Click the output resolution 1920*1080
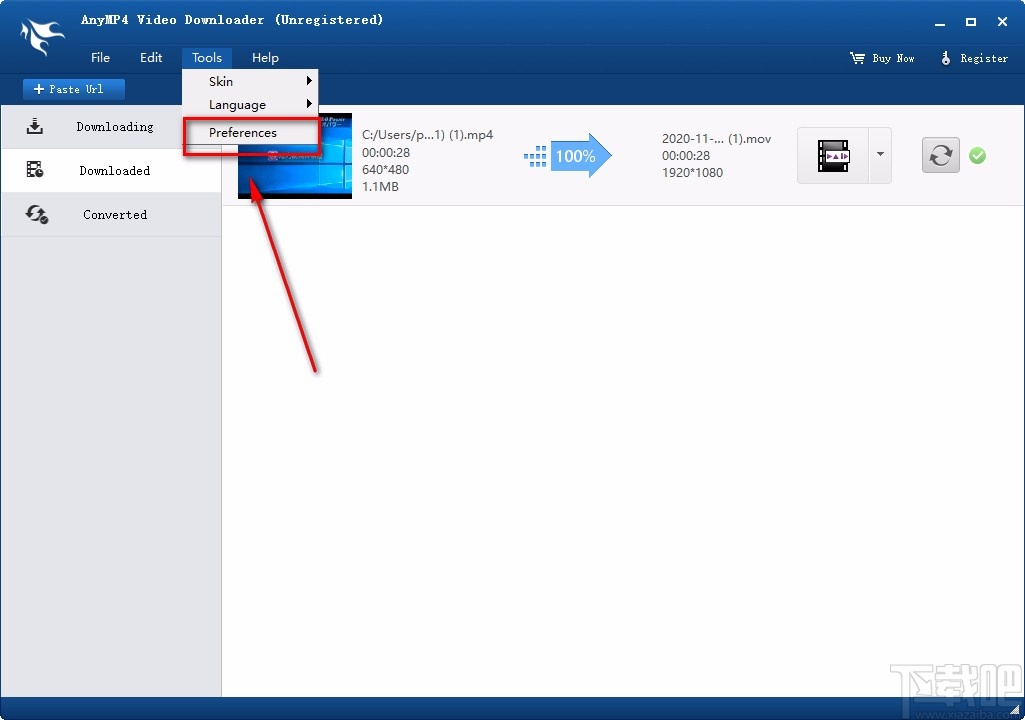The height and width of the screenshot is (720, 1025). tap(692, 173)
